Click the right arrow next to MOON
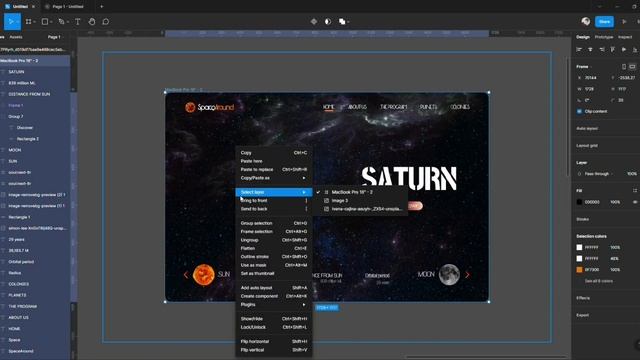Image resolution: width=640 pixels, height=360 pixels. coord(467,275)
